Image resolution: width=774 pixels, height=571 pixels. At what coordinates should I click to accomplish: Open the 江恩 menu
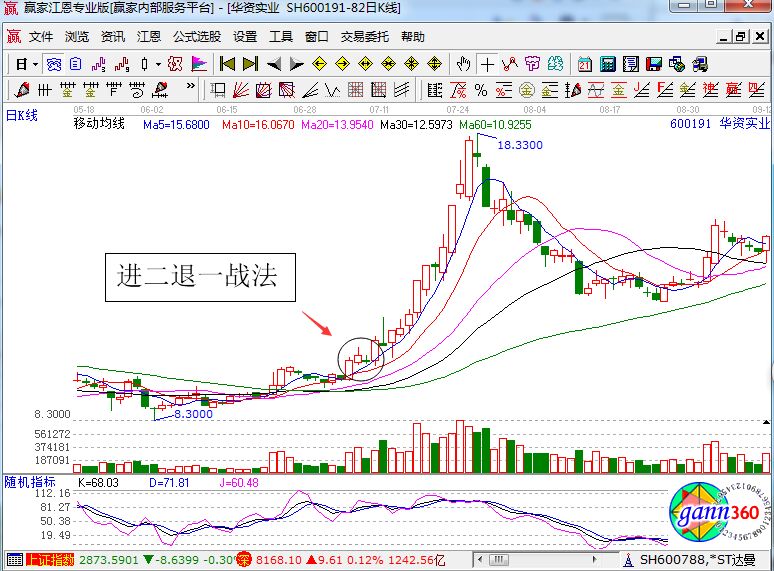pyautogui.click(x=148, y=37)
